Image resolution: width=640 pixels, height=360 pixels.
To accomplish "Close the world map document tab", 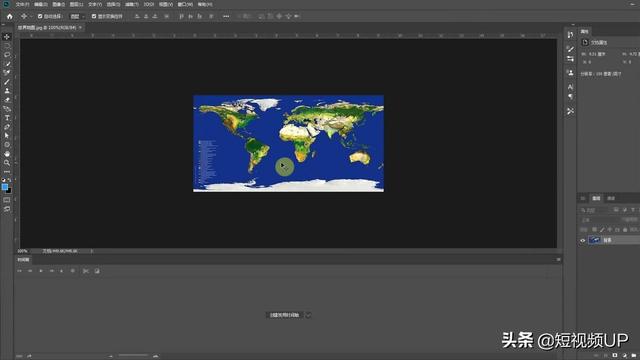I will click(x=80, y=27).
